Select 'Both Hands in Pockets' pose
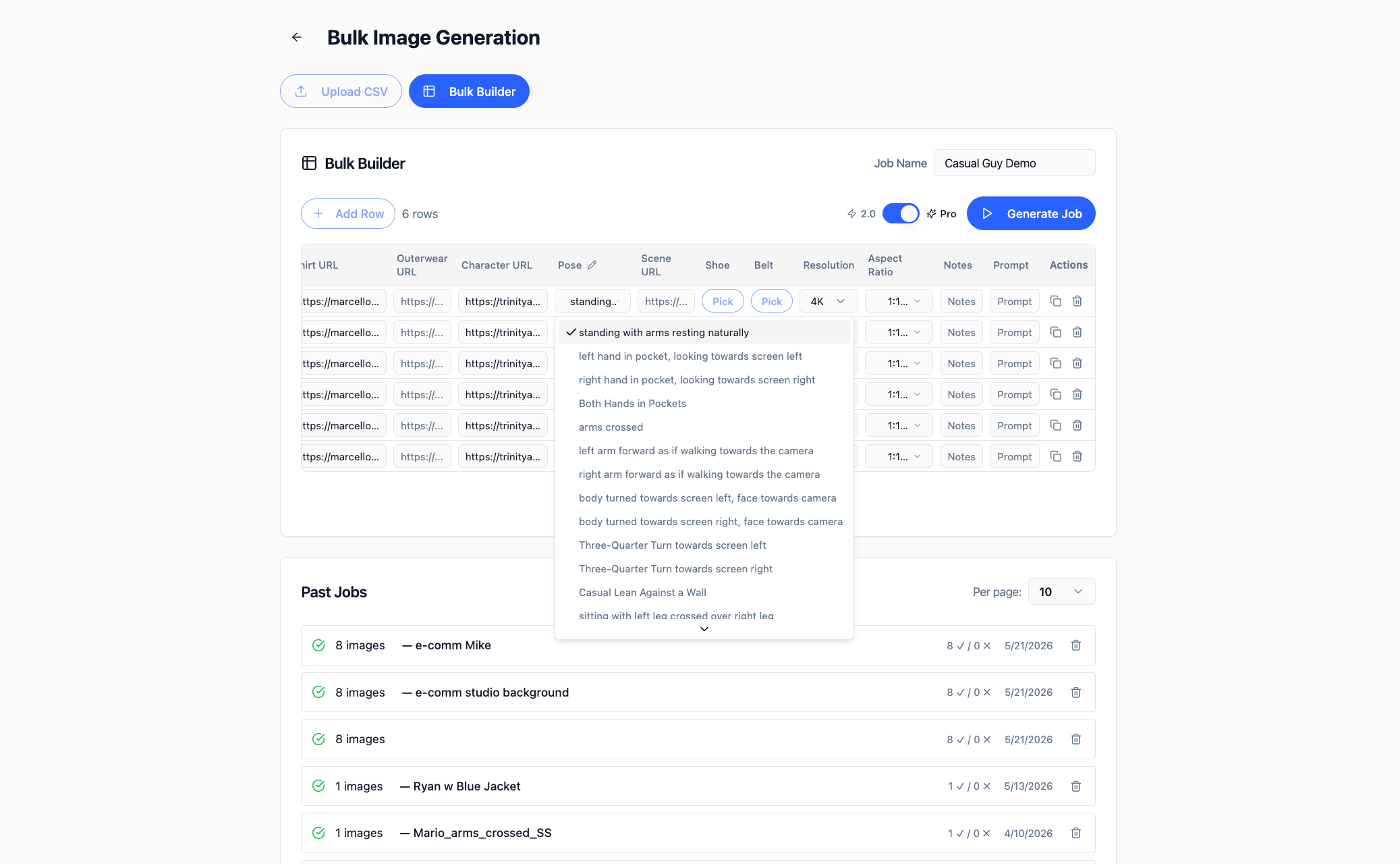1400x864 pixels. coord(704,403)
